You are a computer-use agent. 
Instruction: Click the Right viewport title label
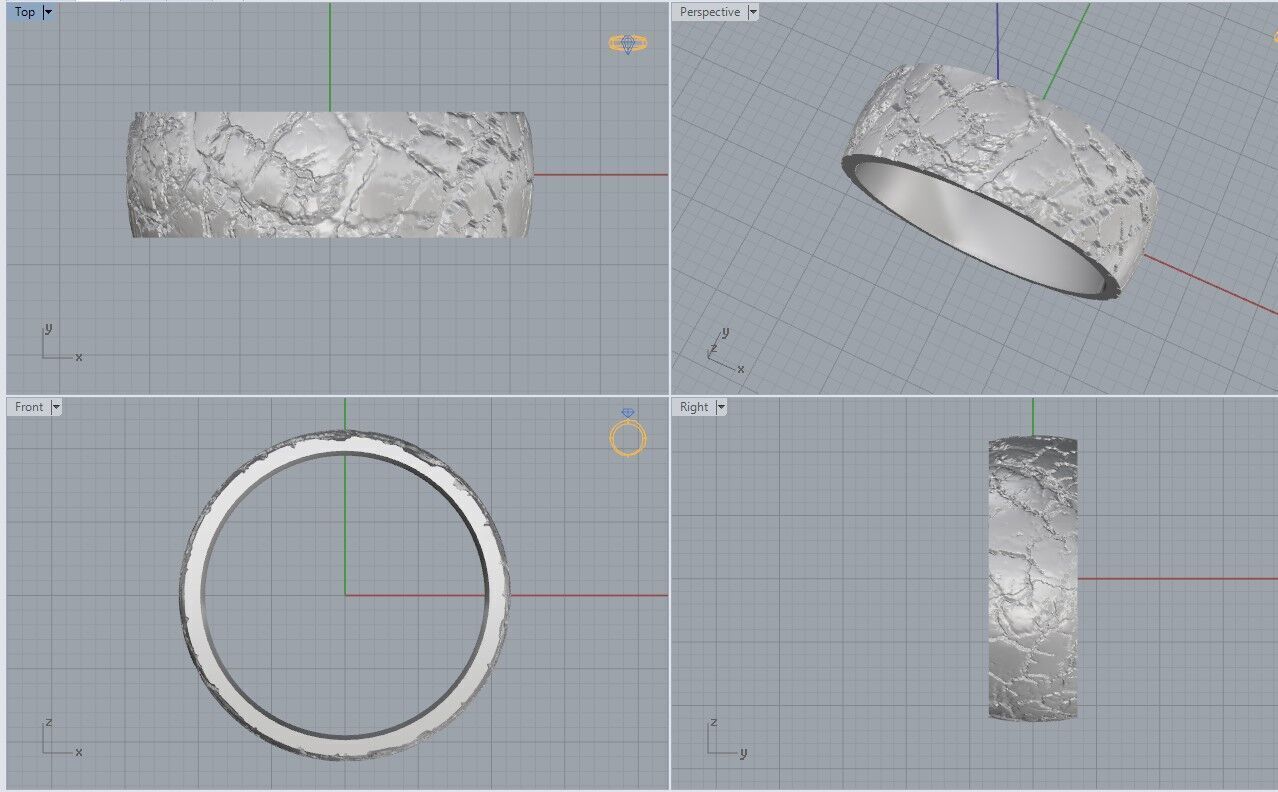pos(693,407)
